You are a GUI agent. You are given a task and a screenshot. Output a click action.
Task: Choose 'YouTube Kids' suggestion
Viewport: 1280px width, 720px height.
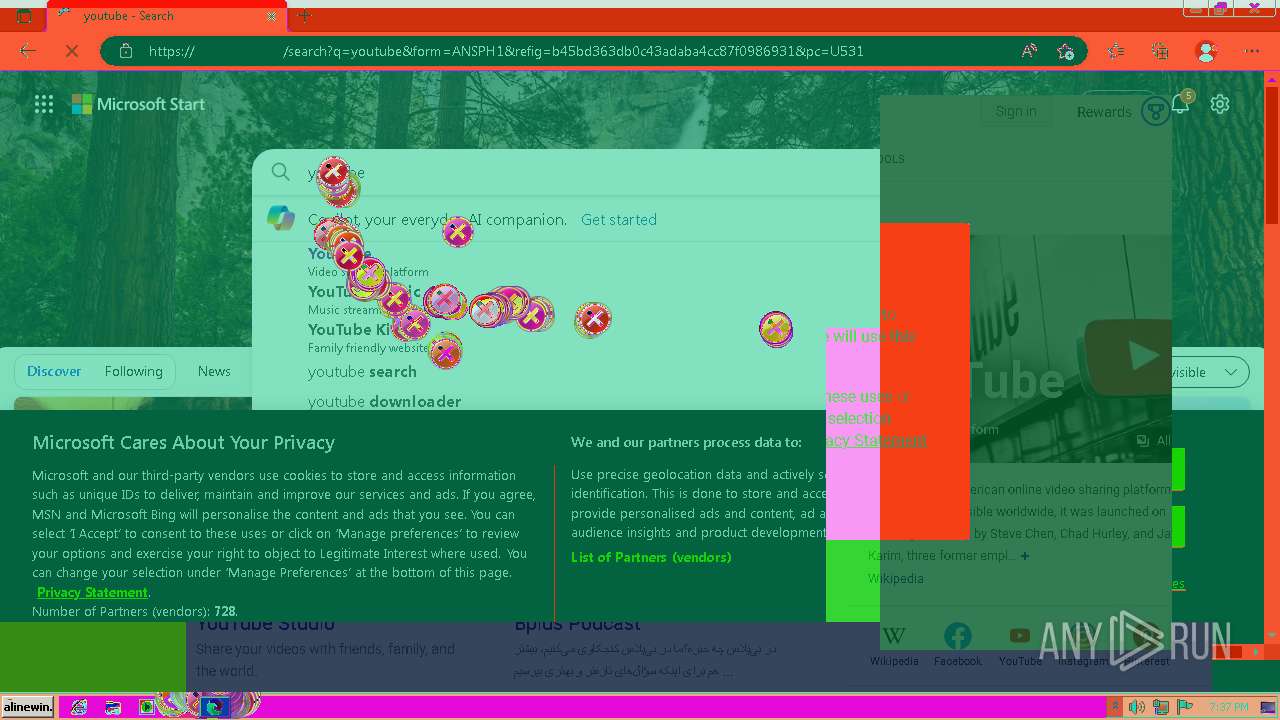point(358,329)
